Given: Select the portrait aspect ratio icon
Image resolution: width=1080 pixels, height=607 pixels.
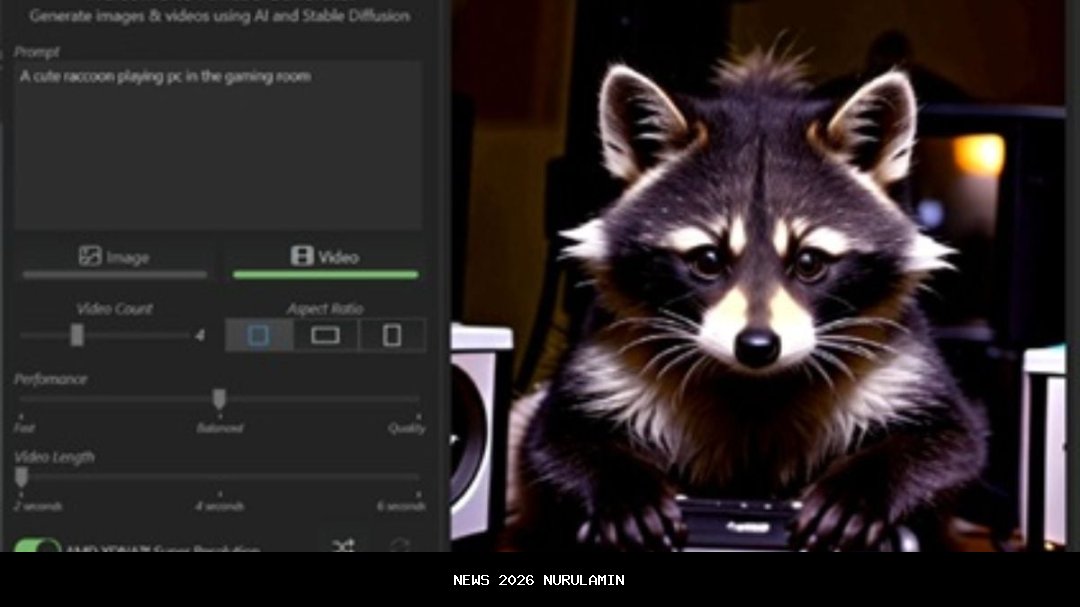Looking at the screenshot, I should pyautogui.click(x=392, y=336).
